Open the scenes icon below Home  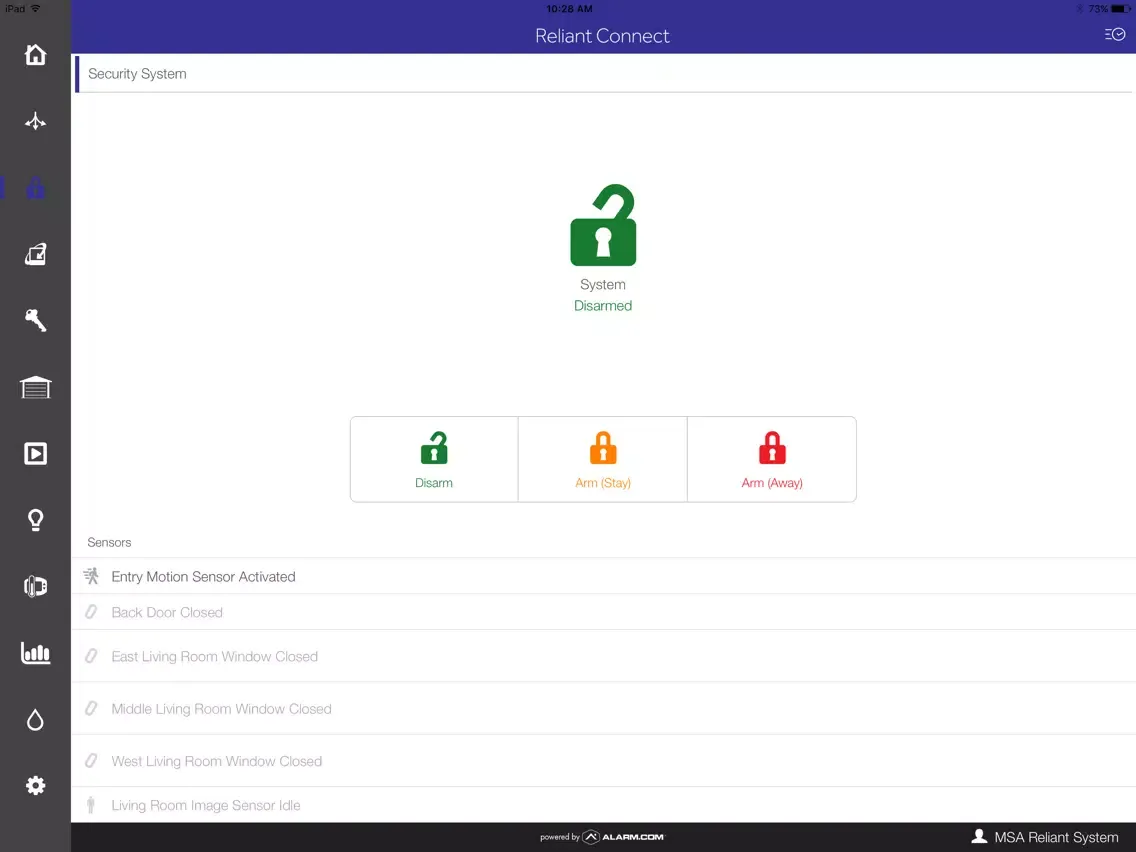tap(35, 121)
